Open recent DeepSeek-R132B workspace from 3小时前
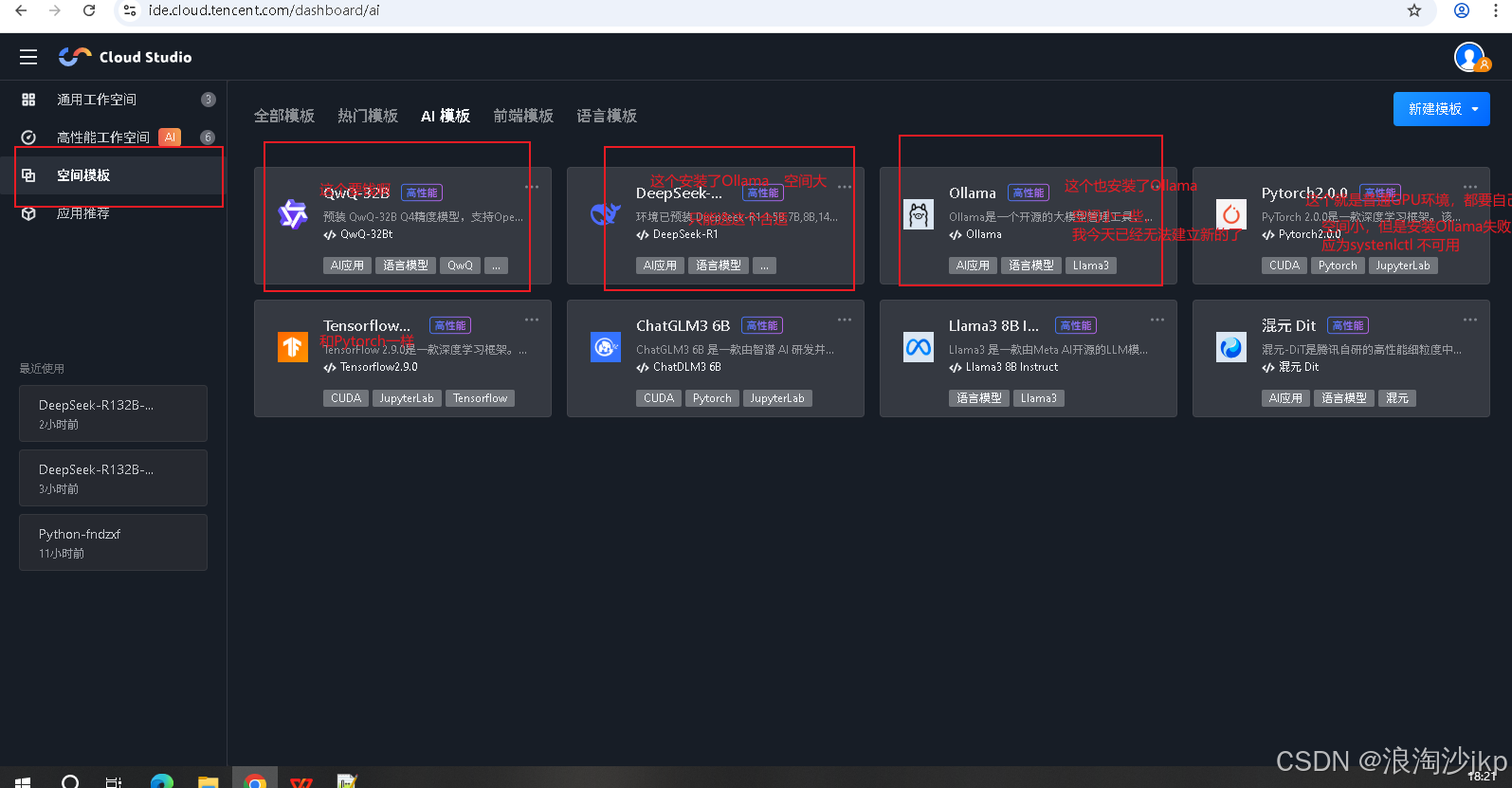This screenshot has height=788, width=1512. (113, 478)
